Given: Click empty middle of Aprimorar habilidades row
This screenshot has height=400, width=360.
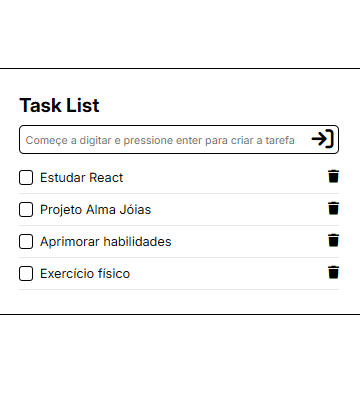Looking at the screenshot, I should pyautogui.click(x=248, y=242).
